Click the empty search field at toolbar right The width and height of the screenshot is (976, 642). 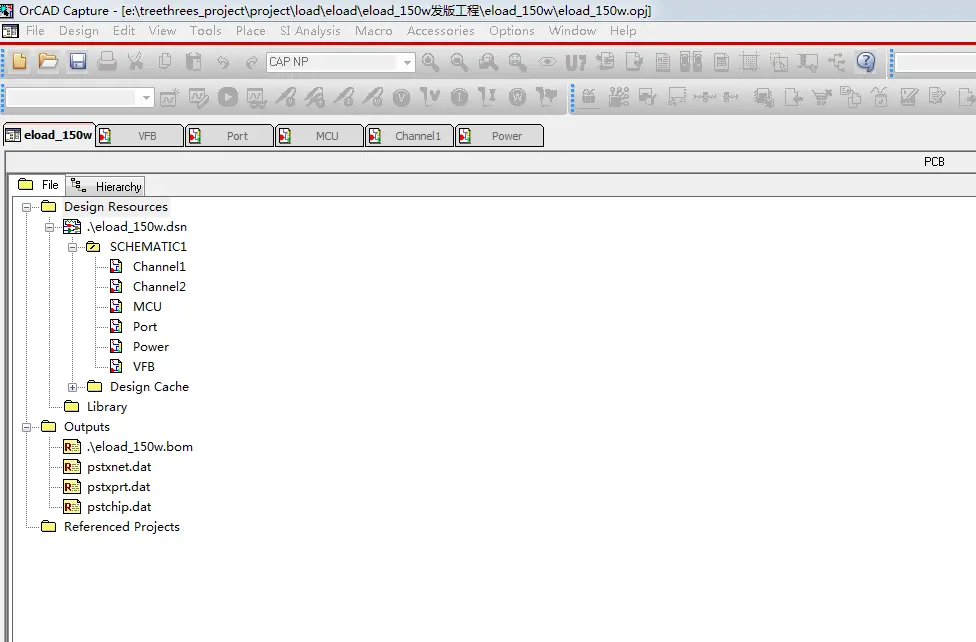click(x=935, y=62)
